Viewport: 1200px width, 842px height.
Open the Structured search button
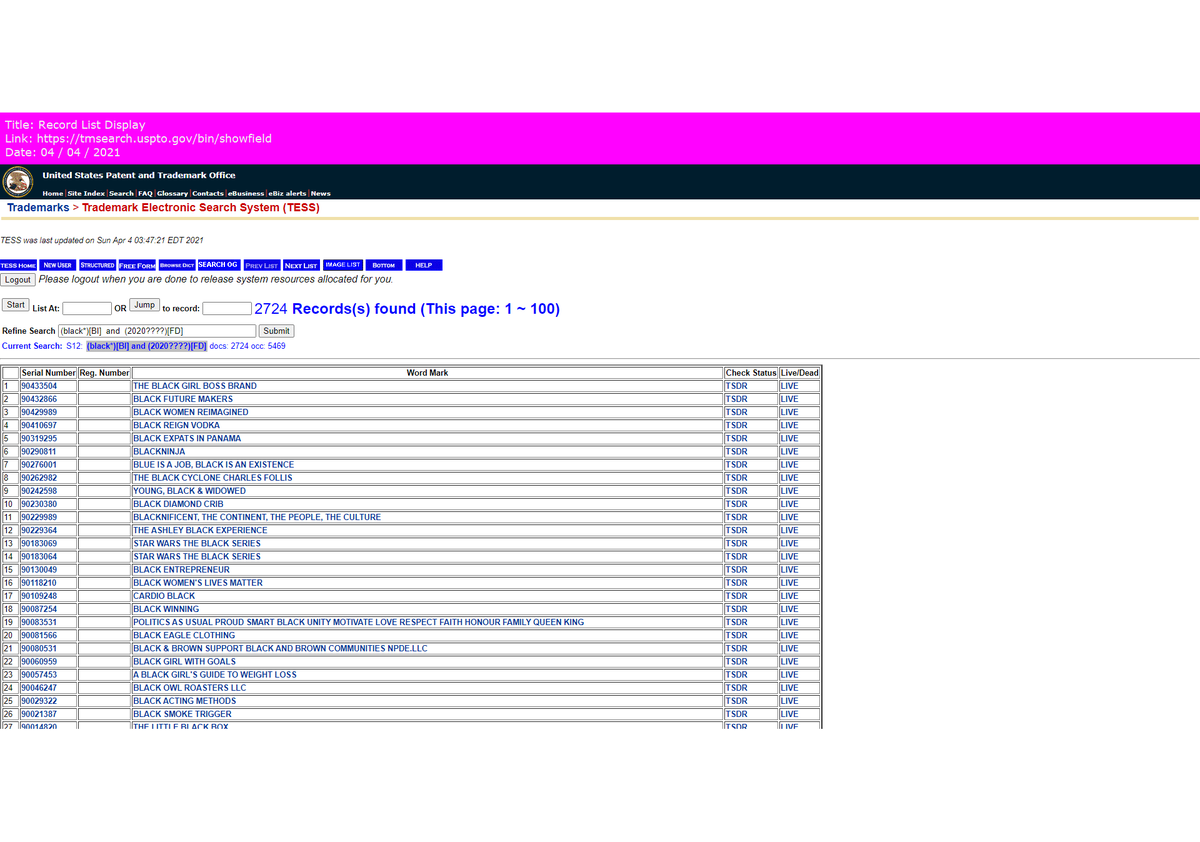tap(97, 265)
